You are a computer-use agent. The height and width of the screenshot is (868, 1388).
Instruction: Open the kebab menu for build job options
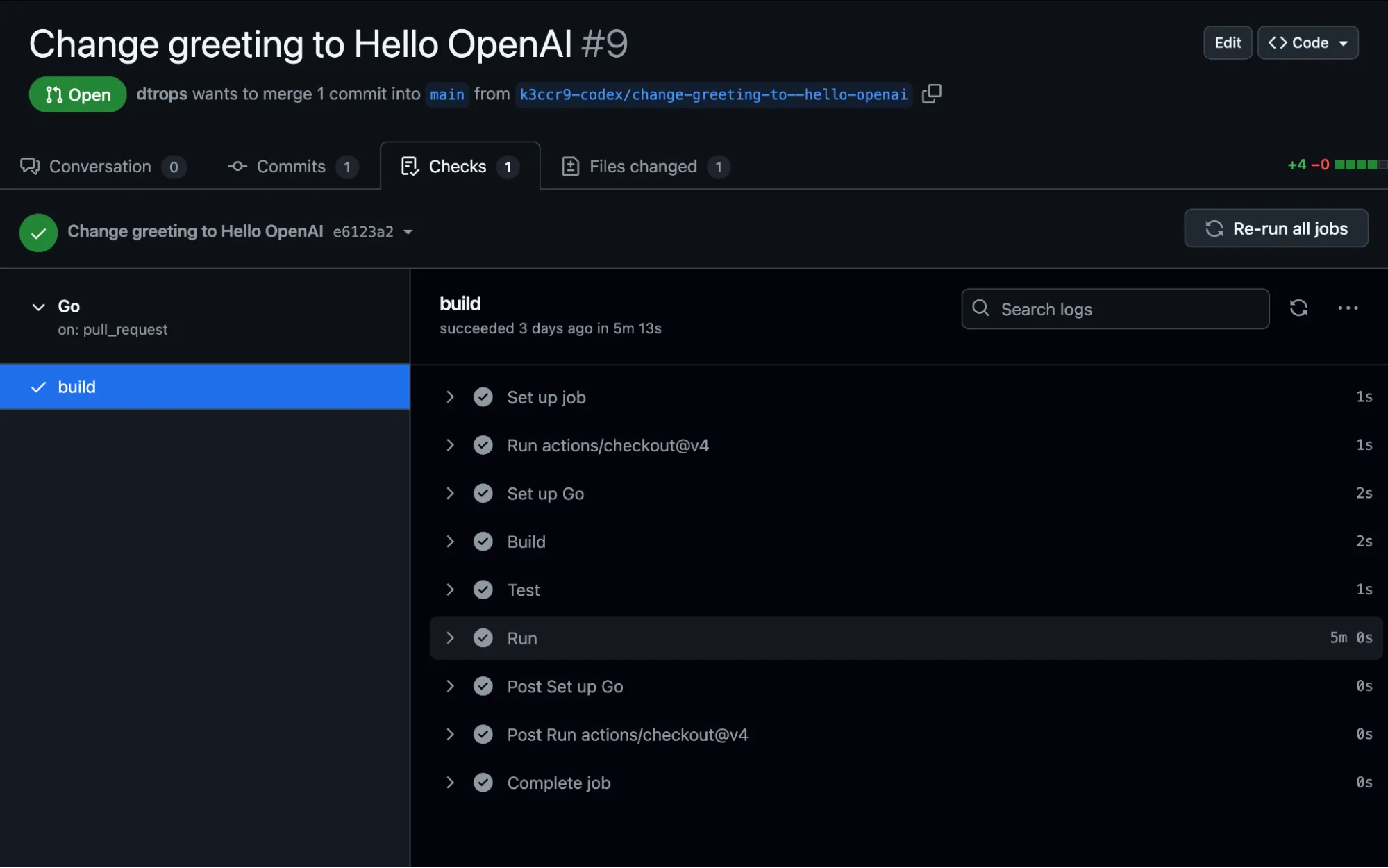pos(1348,308)
